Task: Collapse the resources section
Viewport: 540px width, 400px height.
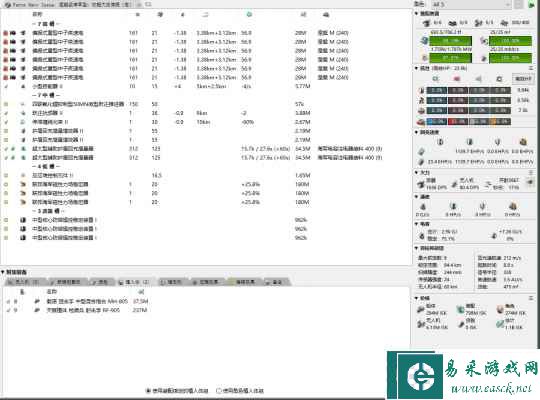Action: (416, 13)
